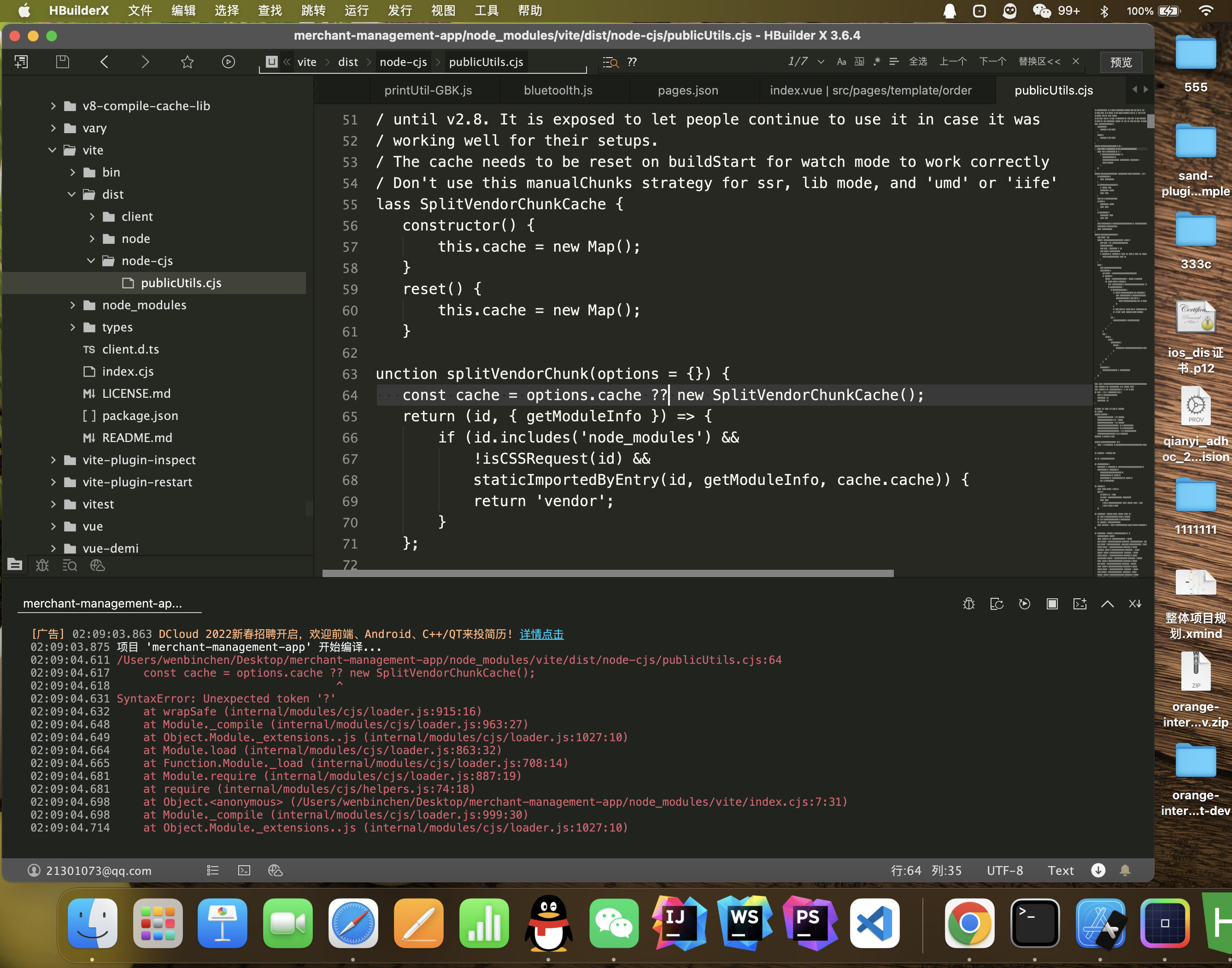Image resolution: width=1232 pixels, height=968 pixels.
Task: Open the debug bug icon in sidebar footer
Action: [42, 565]
